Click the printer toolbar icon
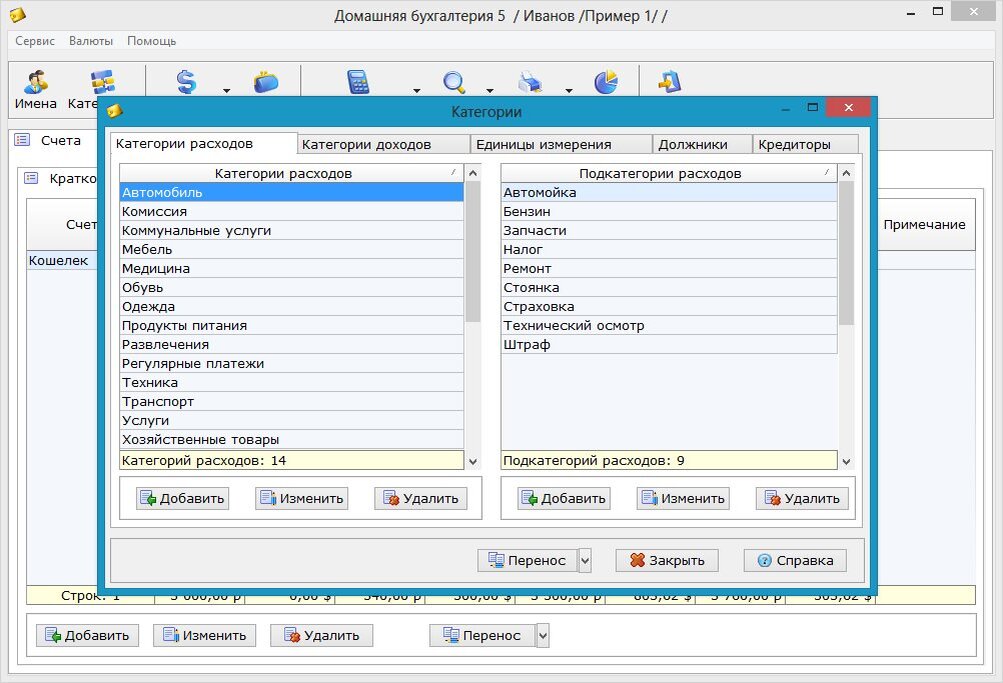Screen dimensions: 1003x683 point(531,82)
